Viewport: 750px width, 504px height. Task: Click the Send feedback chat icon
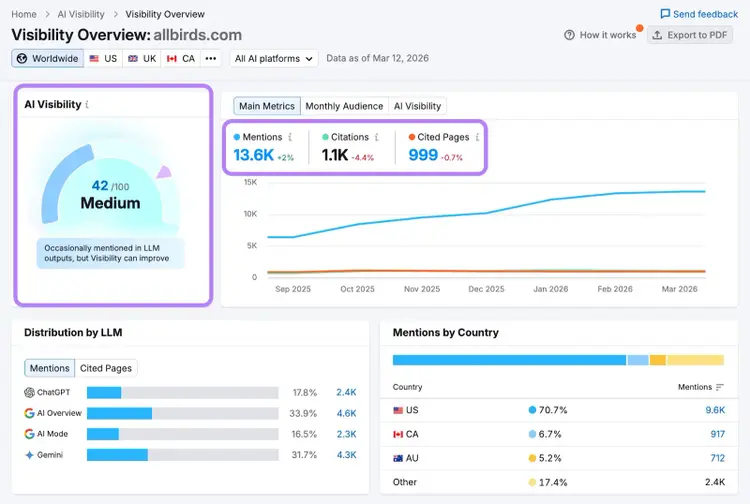click(665, 14)
